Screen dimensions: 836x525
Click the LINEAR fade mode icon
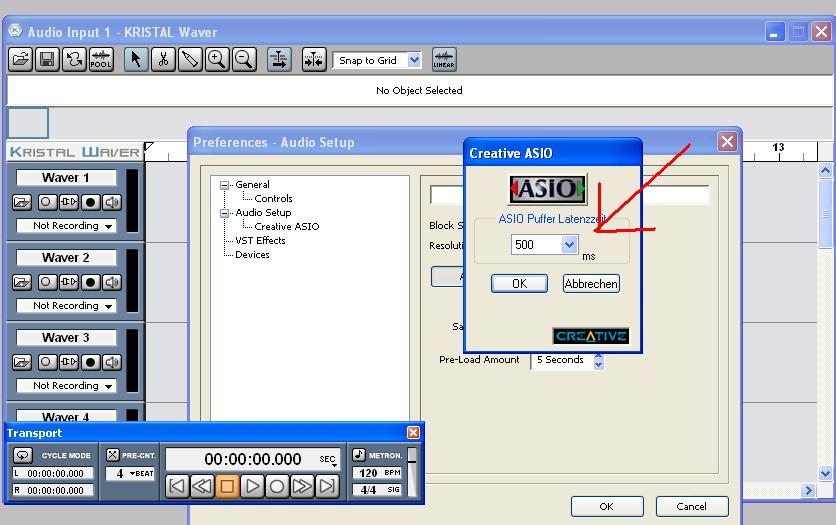[x=444, y=59]
